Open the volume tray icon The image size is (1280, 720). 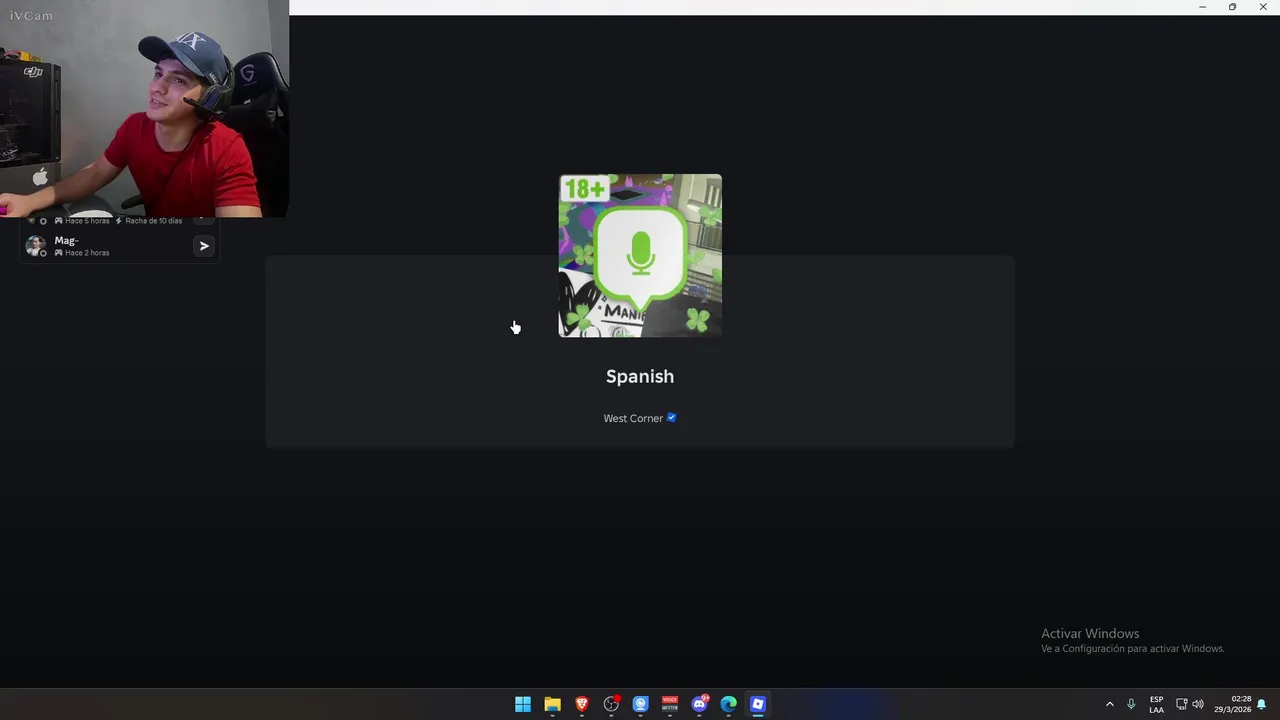coord(1198,704)
